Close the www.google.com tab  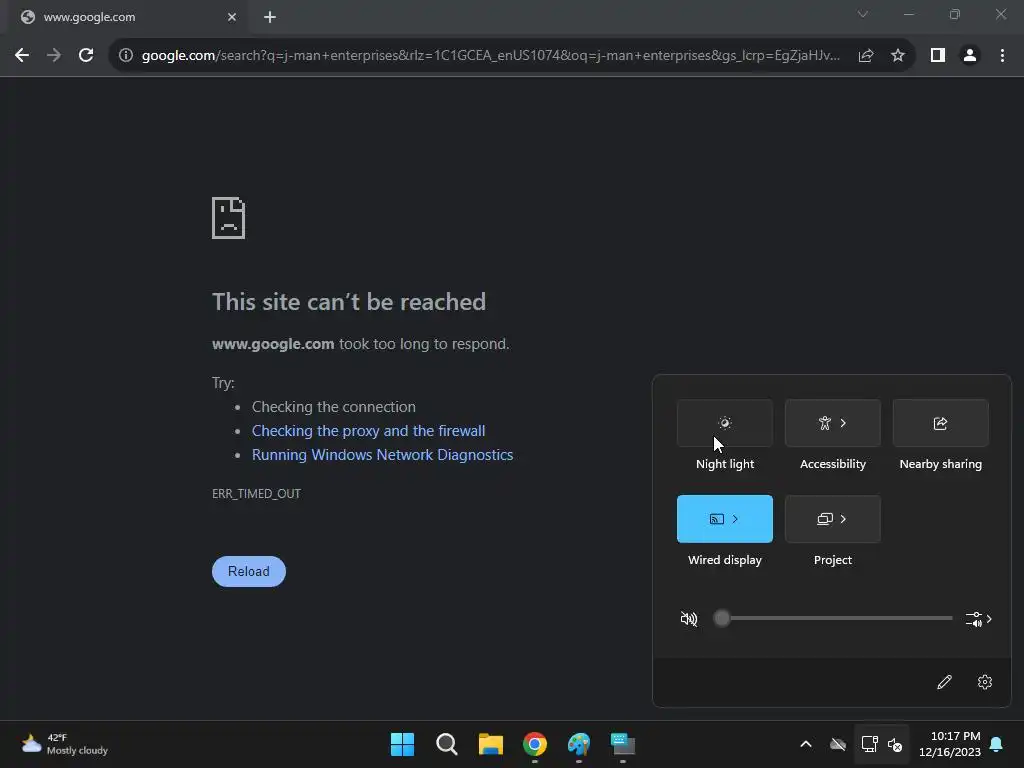click(232, 17)
